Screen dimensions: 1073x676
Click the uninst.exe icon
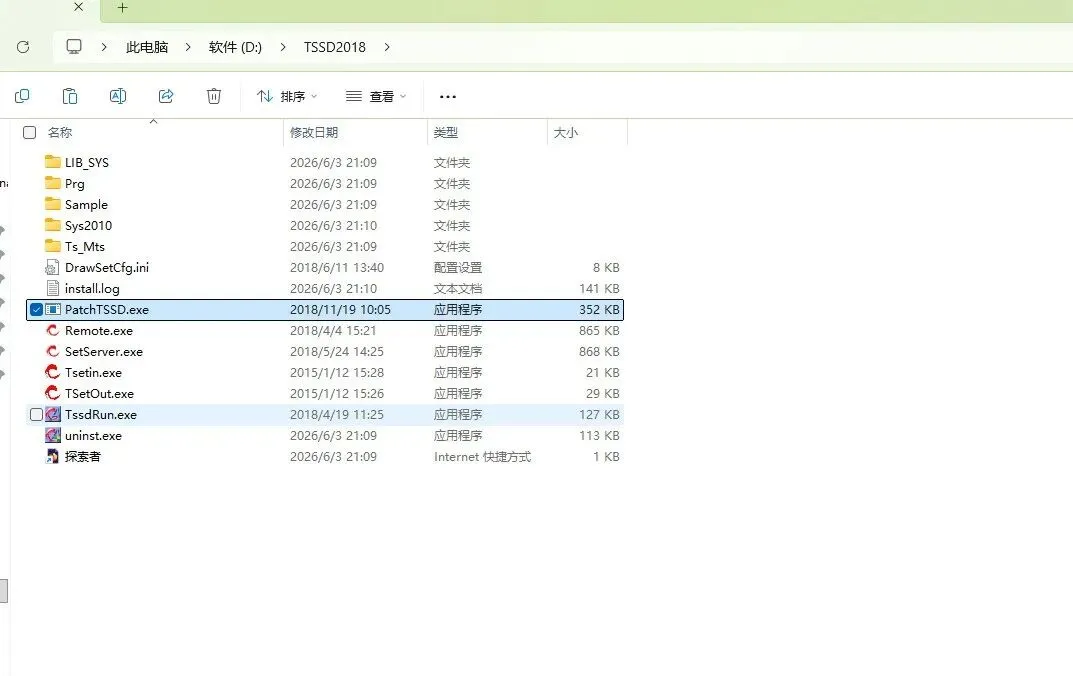[53, 435]
